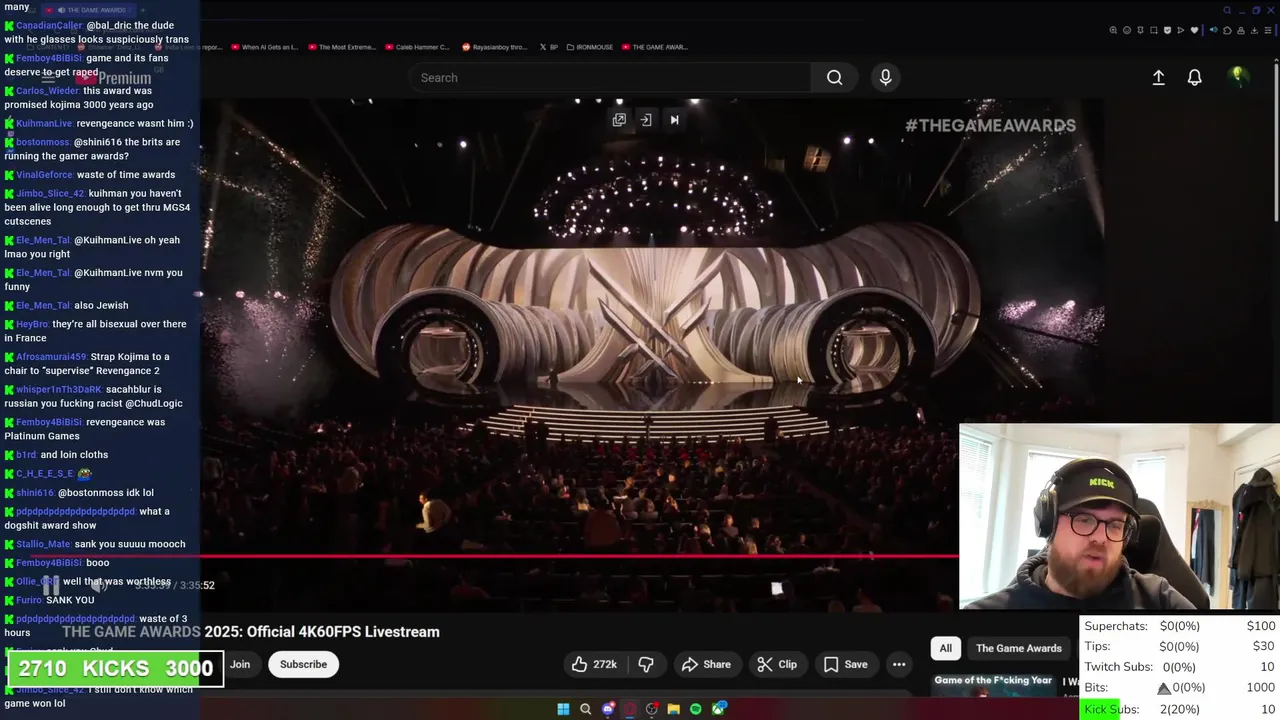Create a clip with the Clip button
Viewport: 1280px width, 720px height.
pyautogui.click(x=777, y=664)
